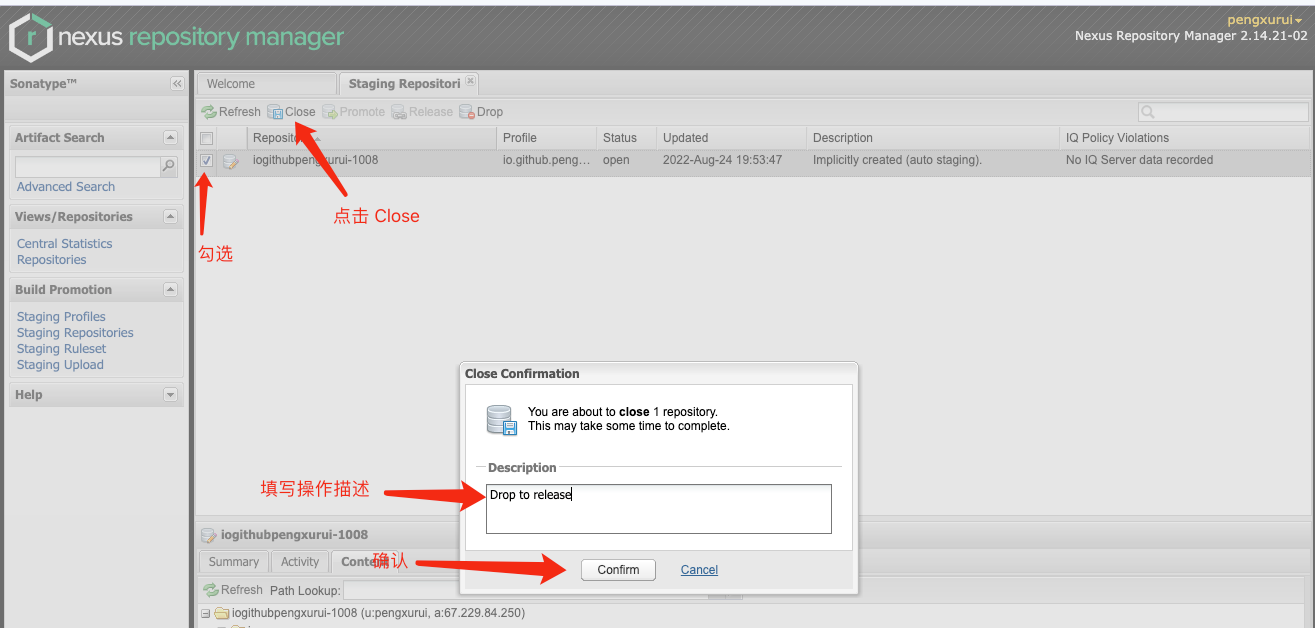Open the Repositories link in sidebar
The height and width of the screenshot is (628, 1315).
pos(52,260)
